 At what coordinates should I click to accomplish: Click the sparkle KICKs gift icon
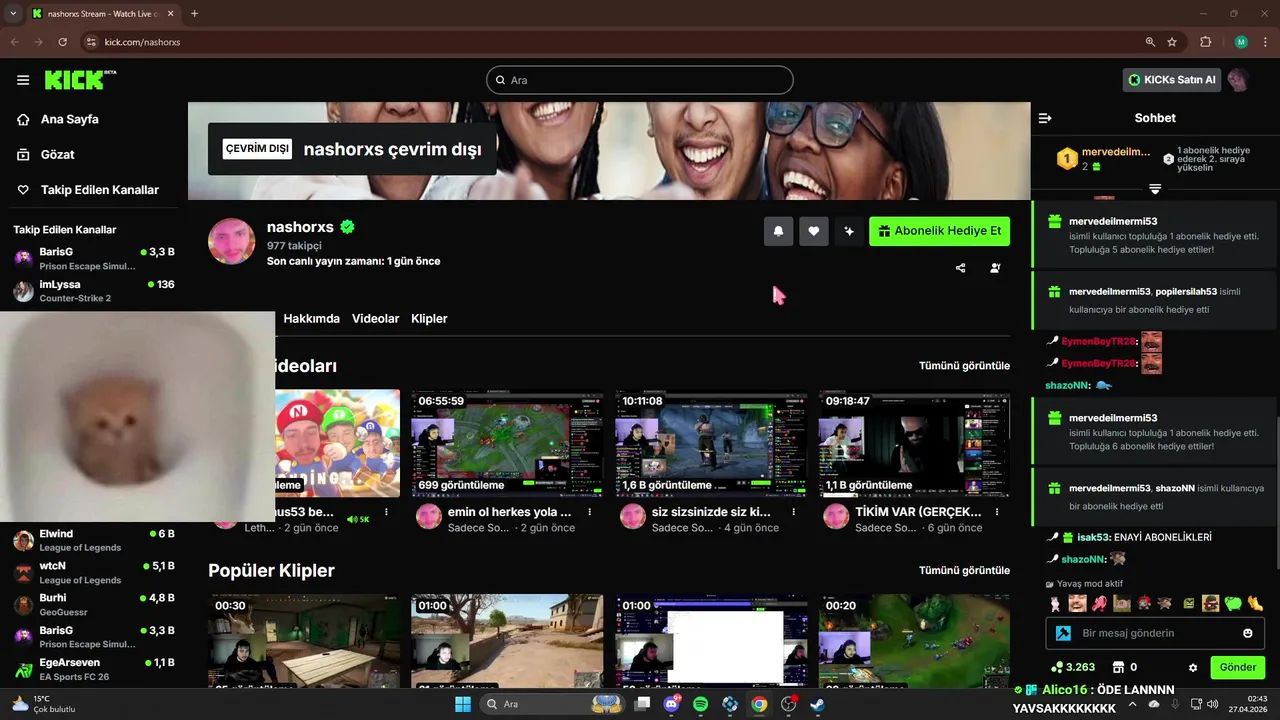point(849,231)
